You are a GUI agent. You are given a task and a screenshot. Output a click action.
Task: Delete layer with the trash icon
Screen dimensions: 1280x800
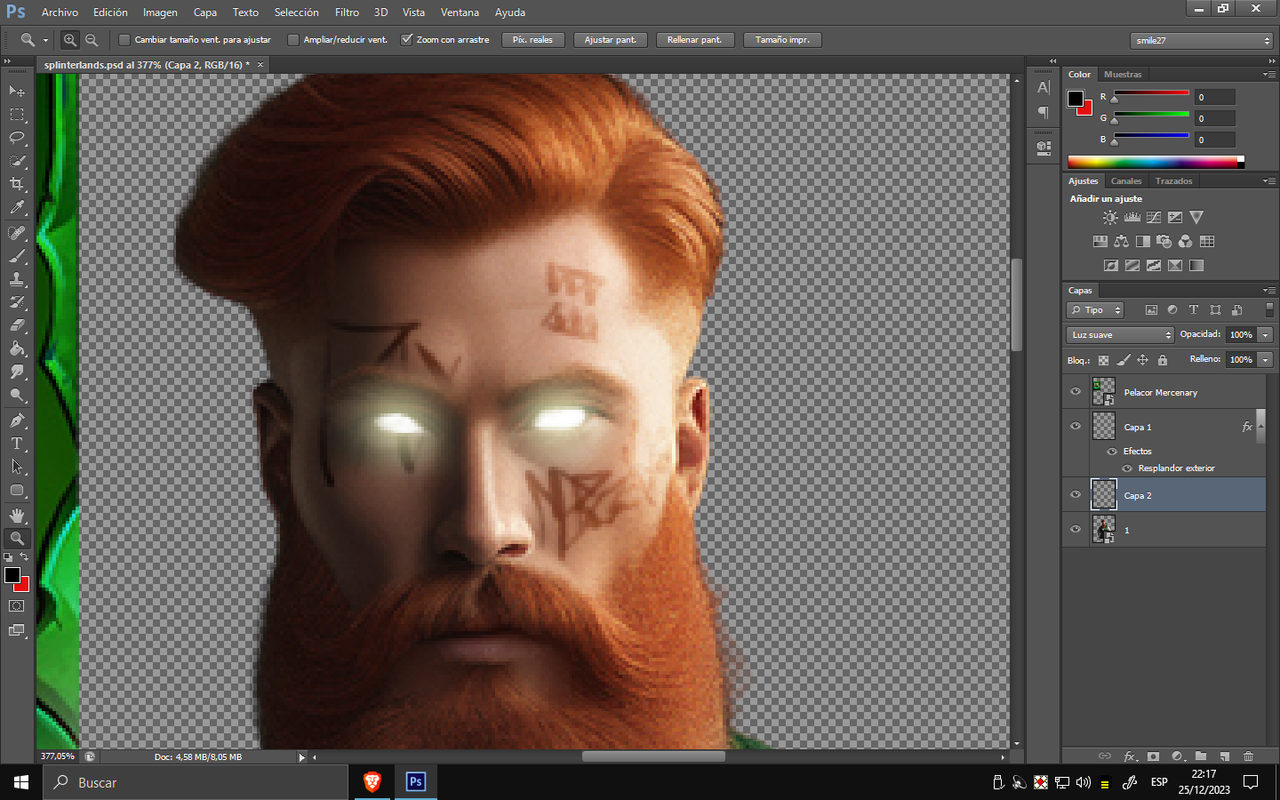pyautogui.click(x=1249, y=757)
